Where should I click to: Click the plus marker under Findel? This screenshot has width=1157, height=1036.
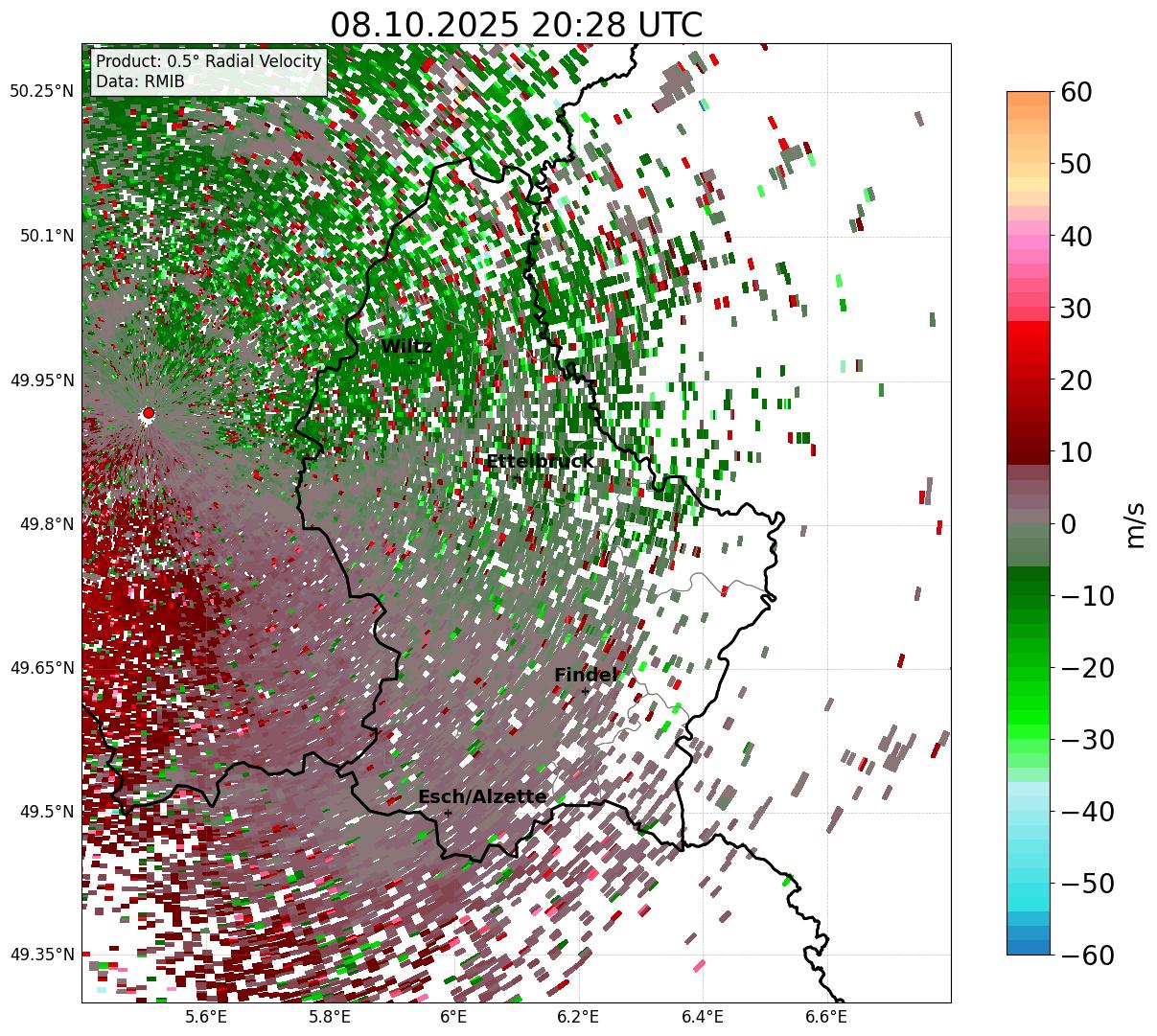coord(585,691)
